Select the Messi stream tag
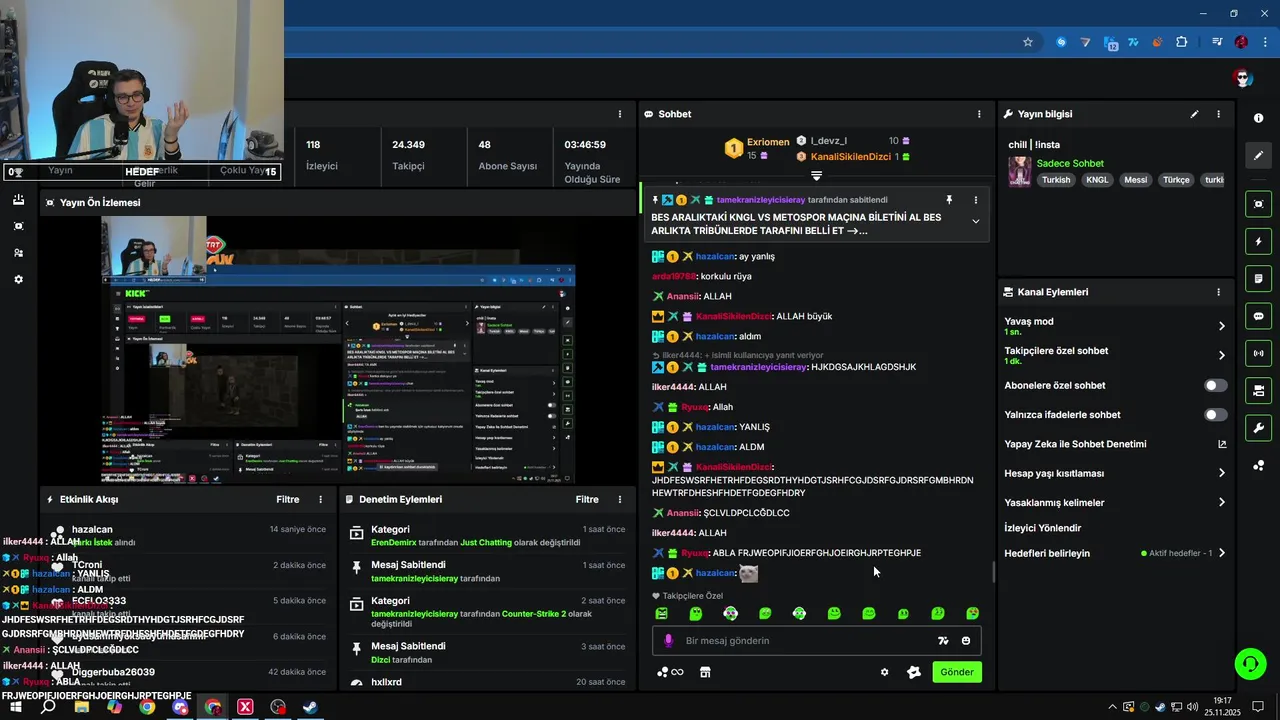 (1136, 180)
